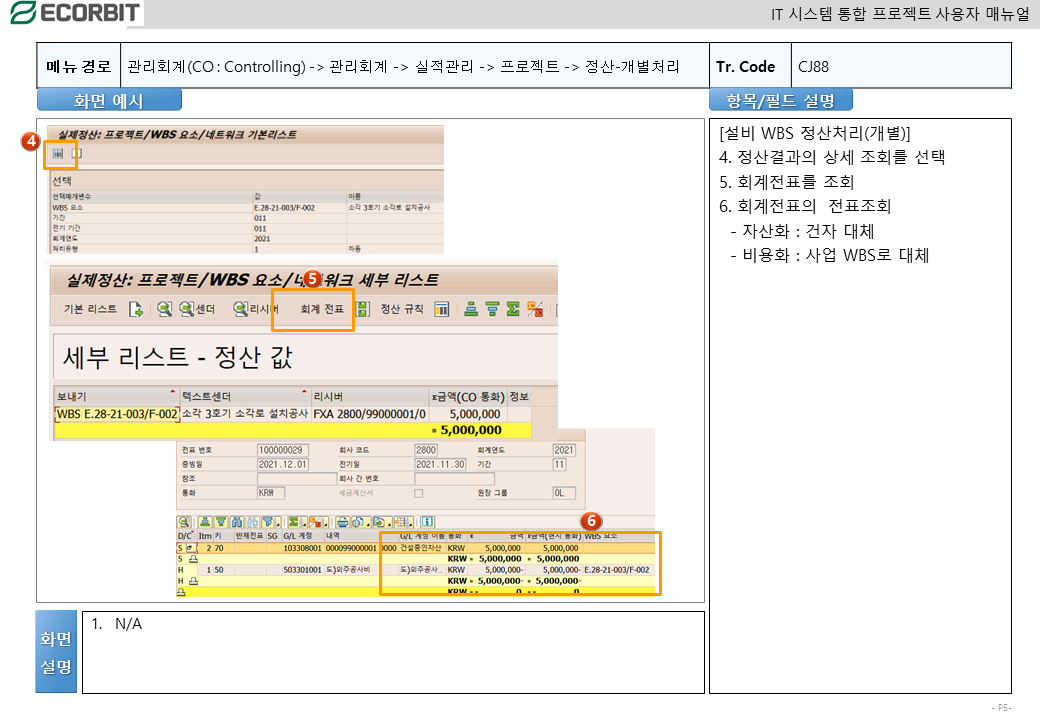Screen dimensions: 1040x720
Task: Click the 화면 예시 tab label
Action: [x=109, y=101]
